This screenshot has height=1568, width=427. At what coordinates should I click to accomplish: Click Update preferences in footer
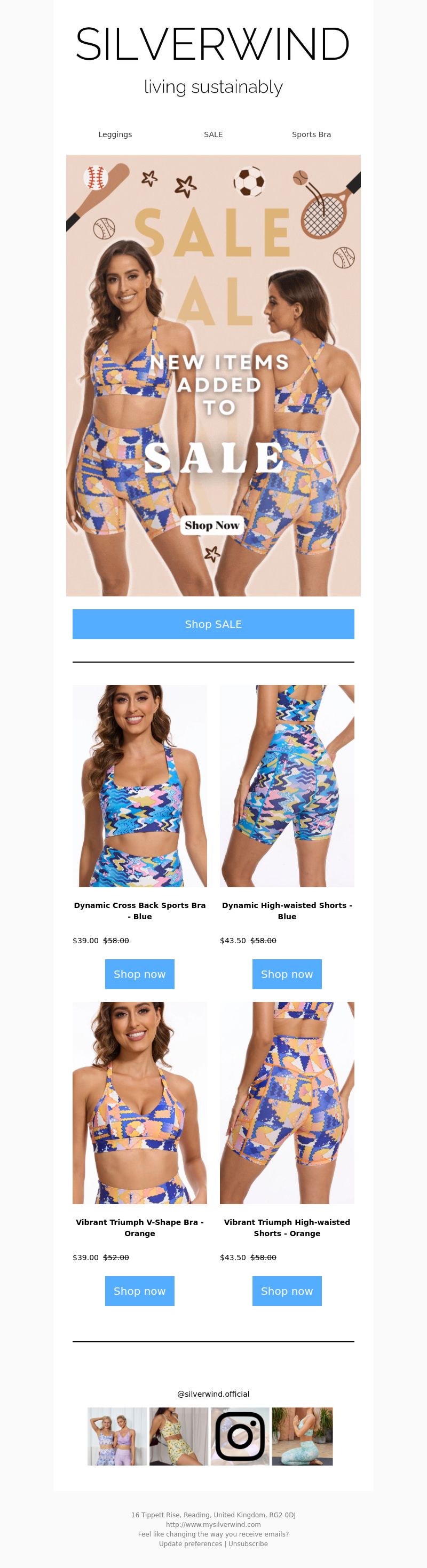pos(191,1543)
